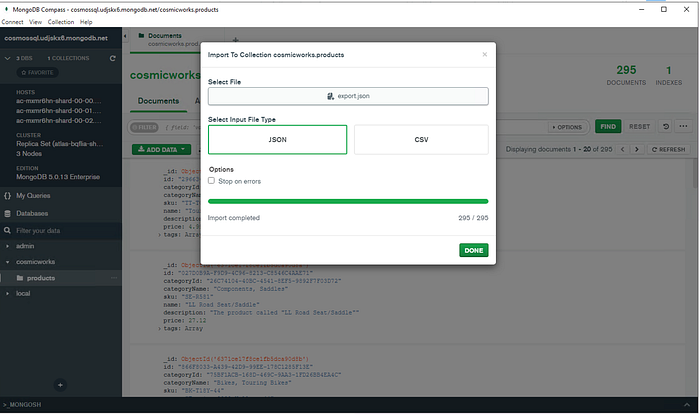Expand the local database
This screenshot has height=415, width=700.
tap(8, 294)
